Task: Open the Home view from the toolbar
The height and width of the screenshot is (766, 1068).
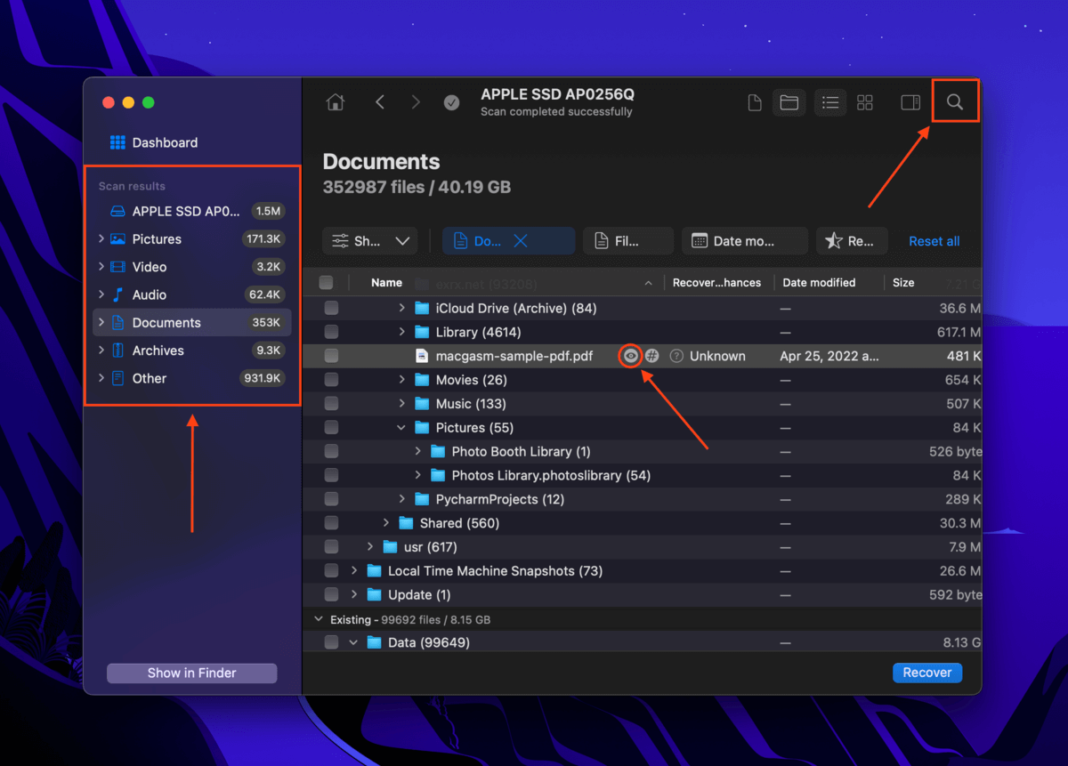Action: 334,101
